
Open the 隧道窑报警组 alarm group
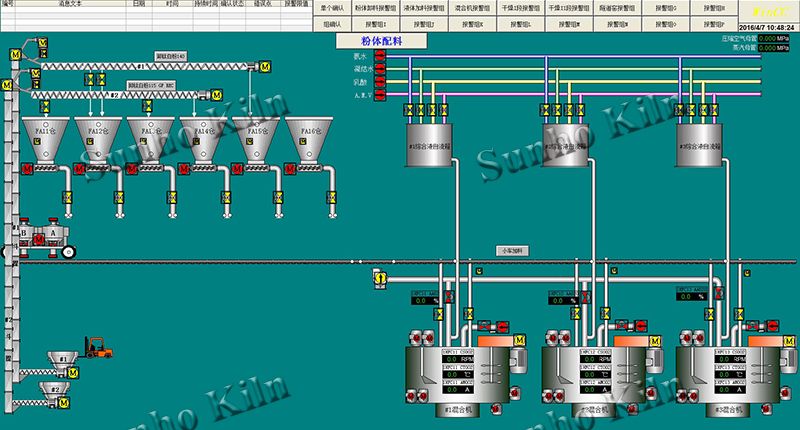pyautogui.click(x=617, y=8)
